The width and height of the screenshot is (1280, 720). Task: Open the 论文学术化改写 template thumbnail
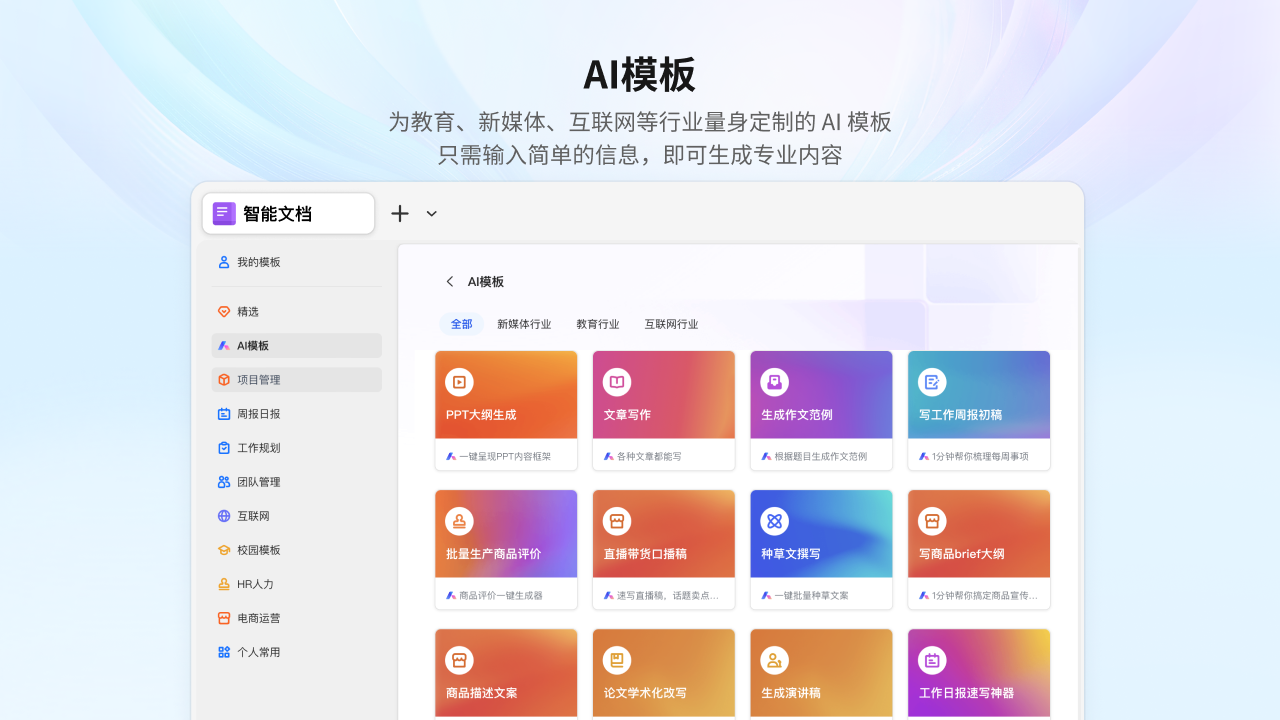663,672
